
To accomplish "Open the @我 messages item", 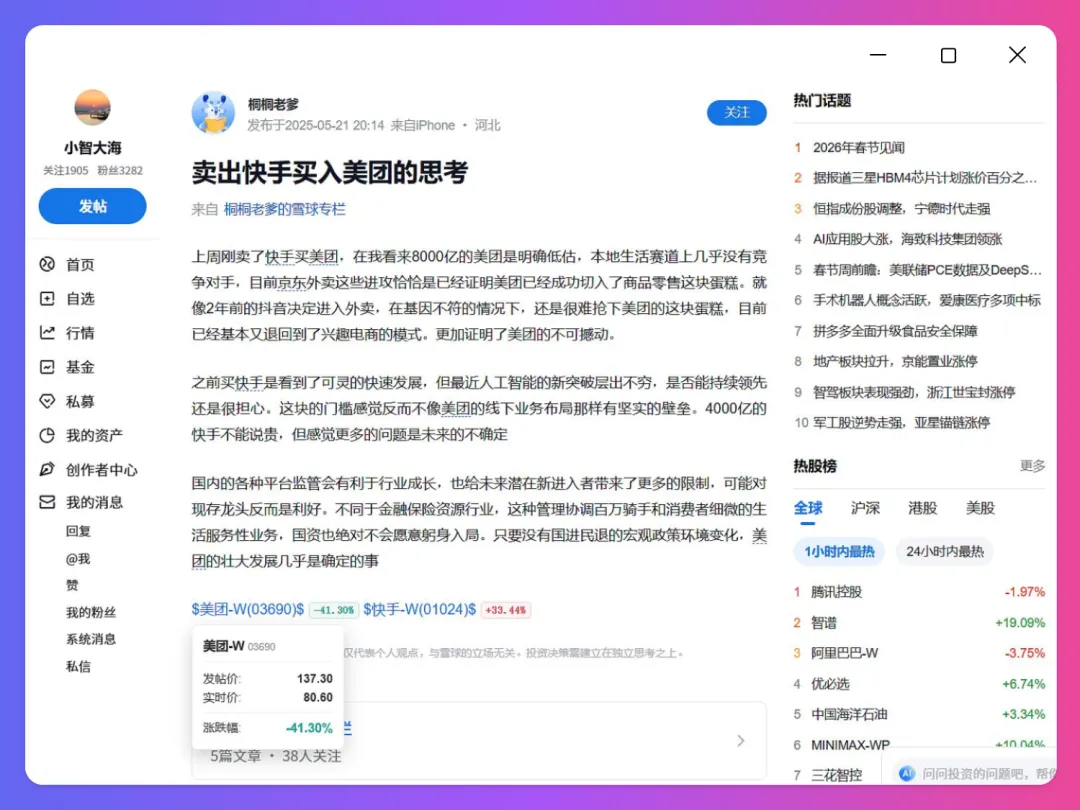I will pyautogui.click(x=79, y=559).
